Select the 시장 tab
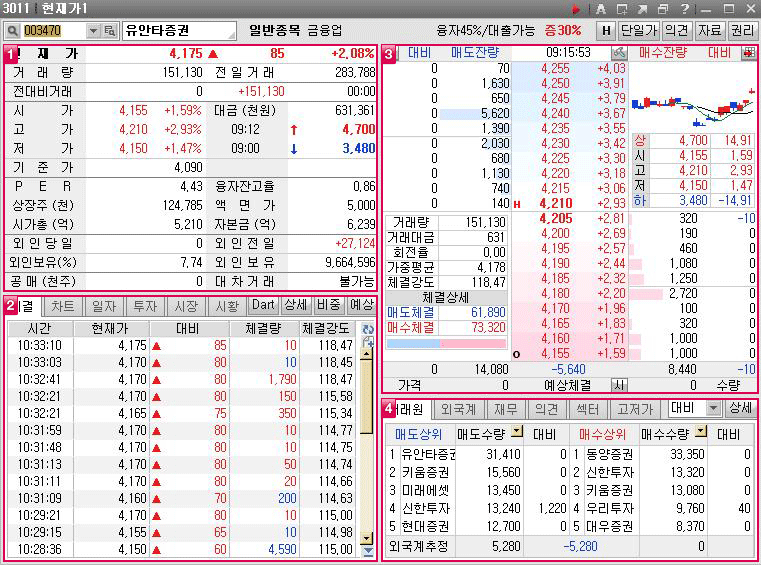This screenshot has width=761, height=565. pyautogui.click(x=186, y=306)
